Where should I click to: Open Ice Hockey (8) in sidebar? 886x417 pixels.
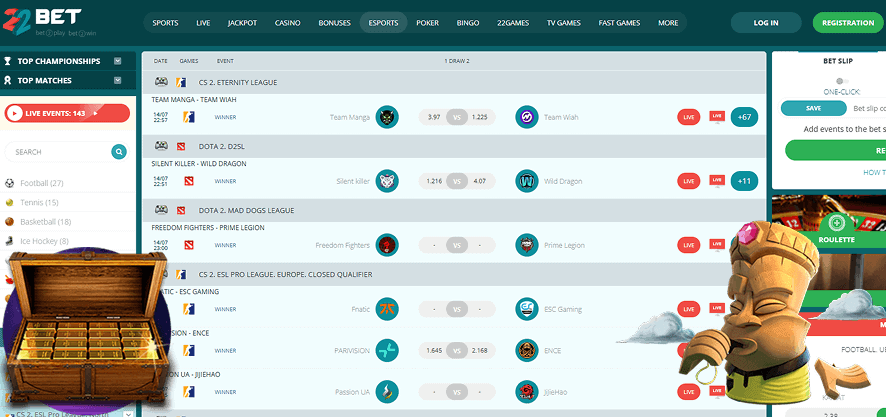pos(44,241)
